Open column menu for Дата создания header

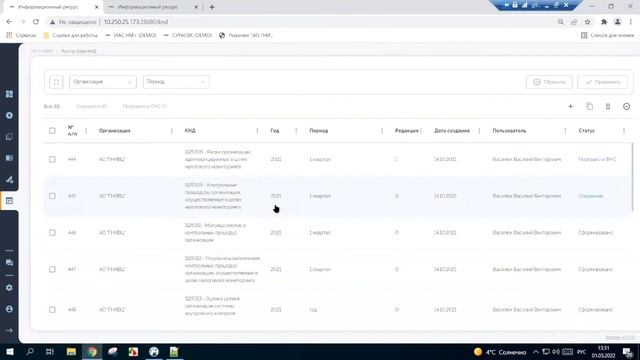click(479, 131)
